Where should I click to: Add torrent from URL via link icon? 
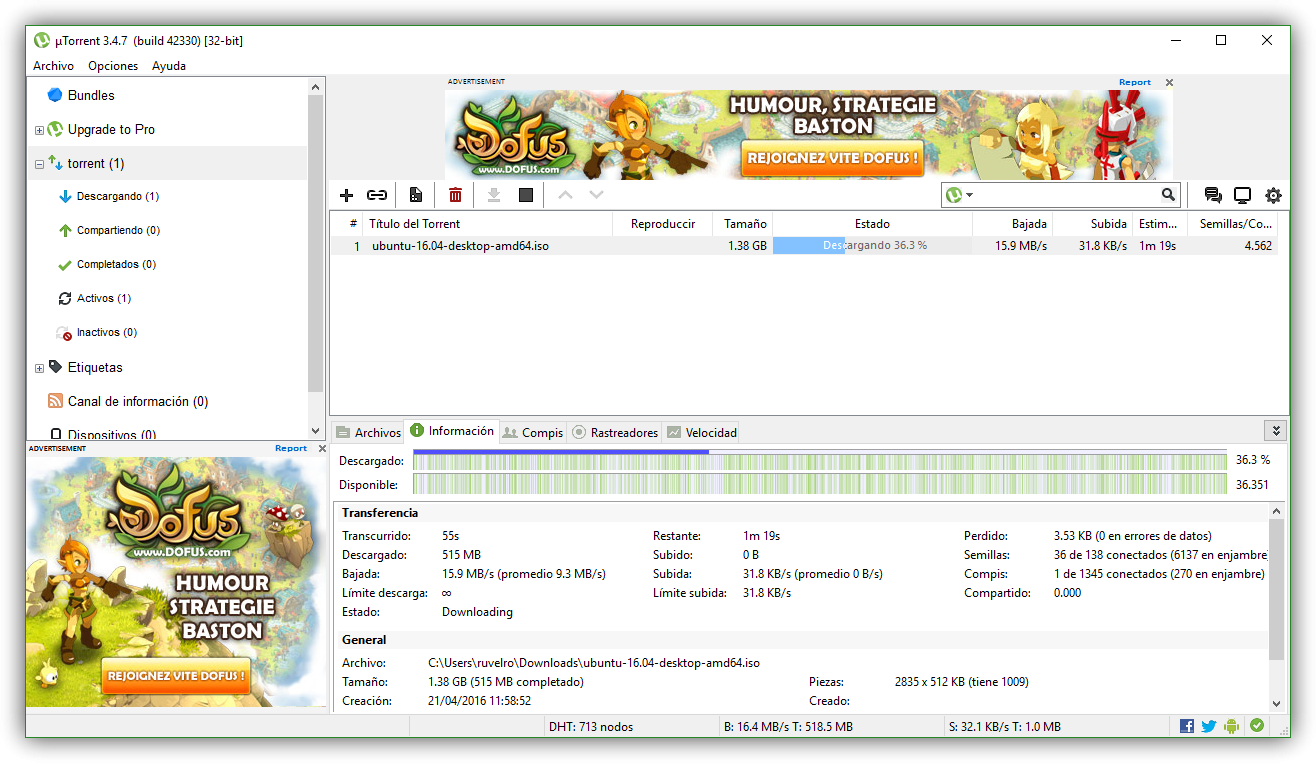pos(377,195)
